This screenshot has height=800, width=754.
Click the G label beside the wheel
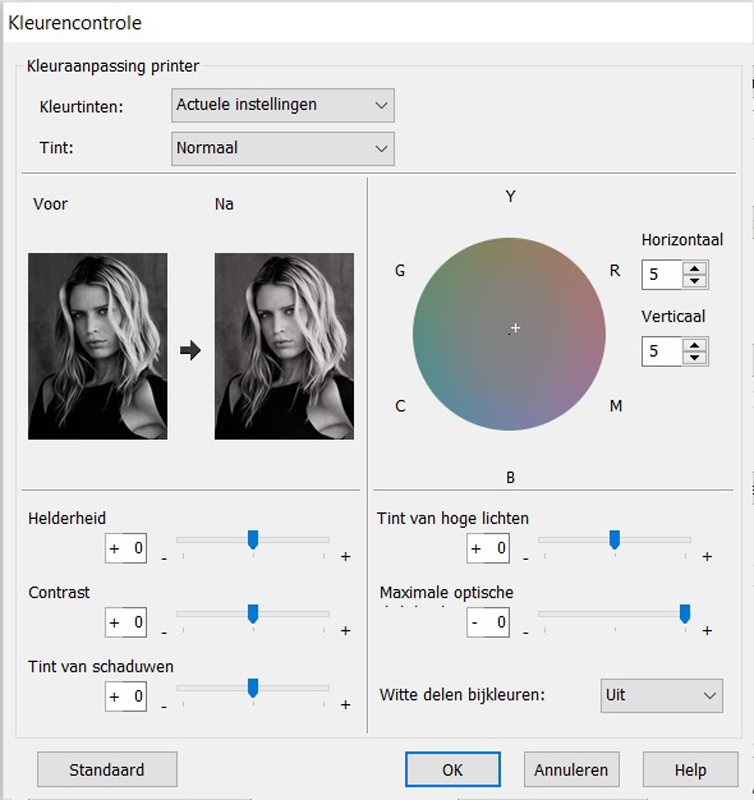[x=400, y=271]
